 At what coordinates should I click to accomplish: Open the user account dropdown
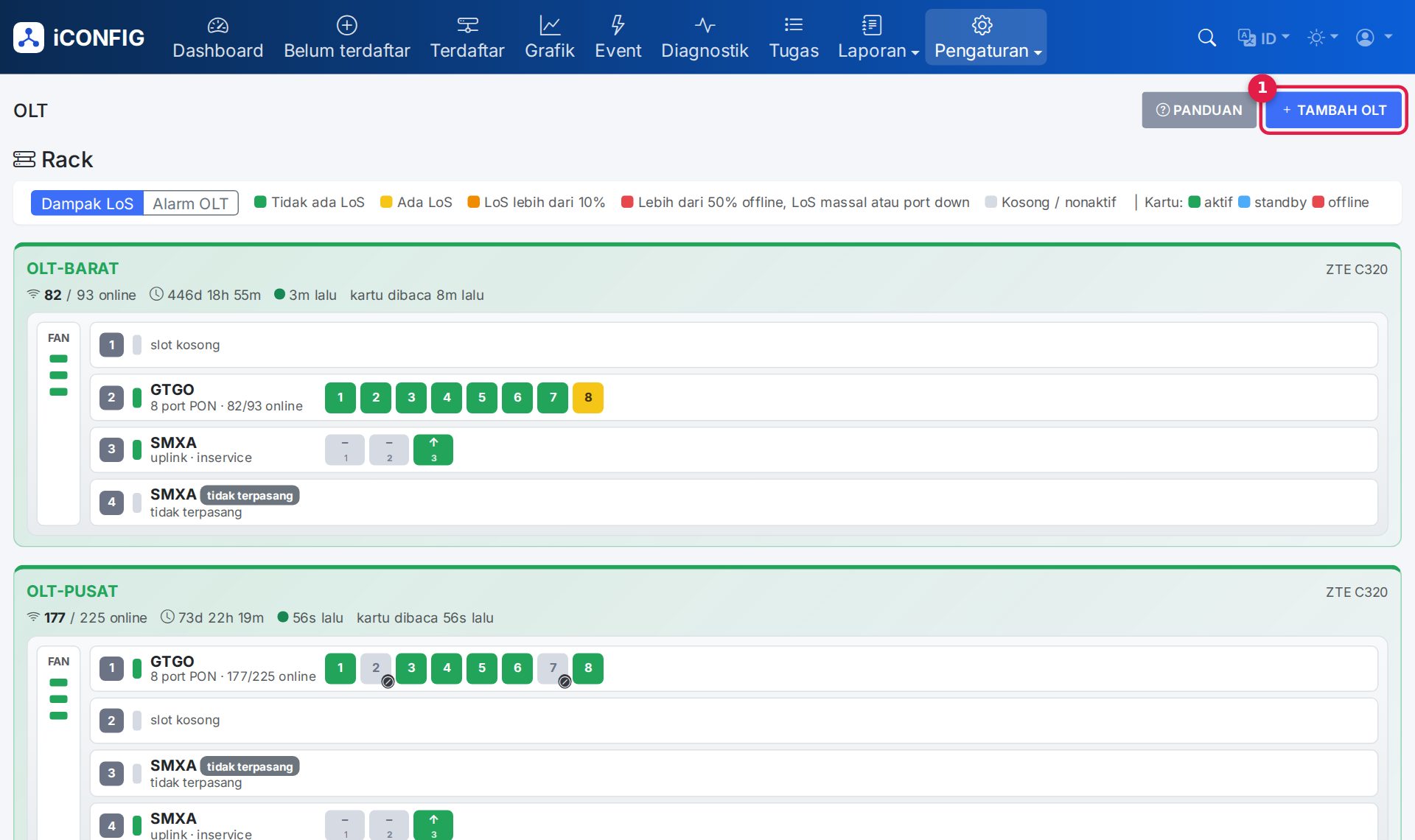click(1374, 38)
